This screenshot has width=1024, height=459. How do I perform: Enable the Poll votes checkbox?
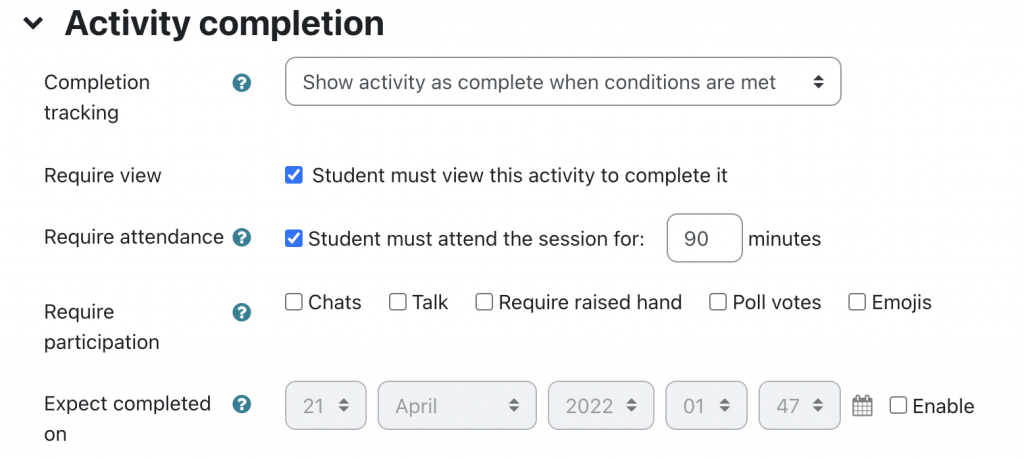718,302
